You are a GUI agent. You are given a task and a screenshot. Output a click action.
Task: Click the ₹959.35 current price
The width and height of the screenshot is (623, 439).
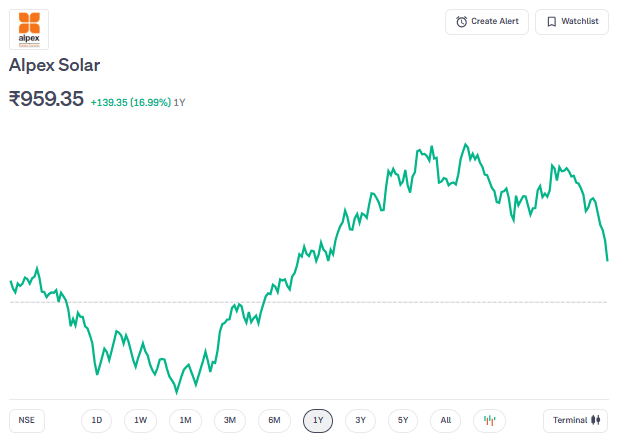coord(46,99)
